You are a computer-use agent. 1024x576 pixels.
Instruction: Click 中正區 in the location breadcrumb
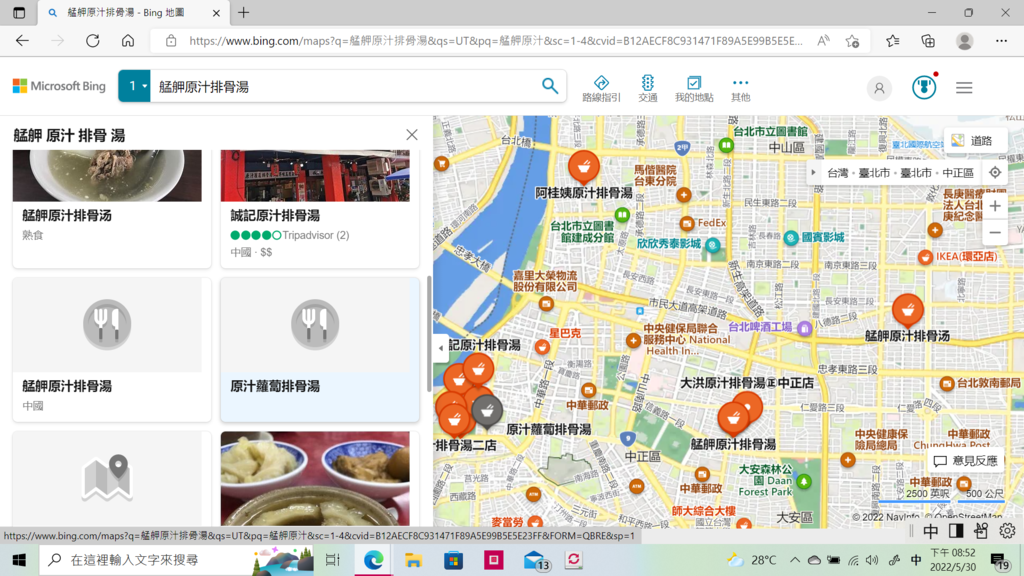[x=958, y=173]
